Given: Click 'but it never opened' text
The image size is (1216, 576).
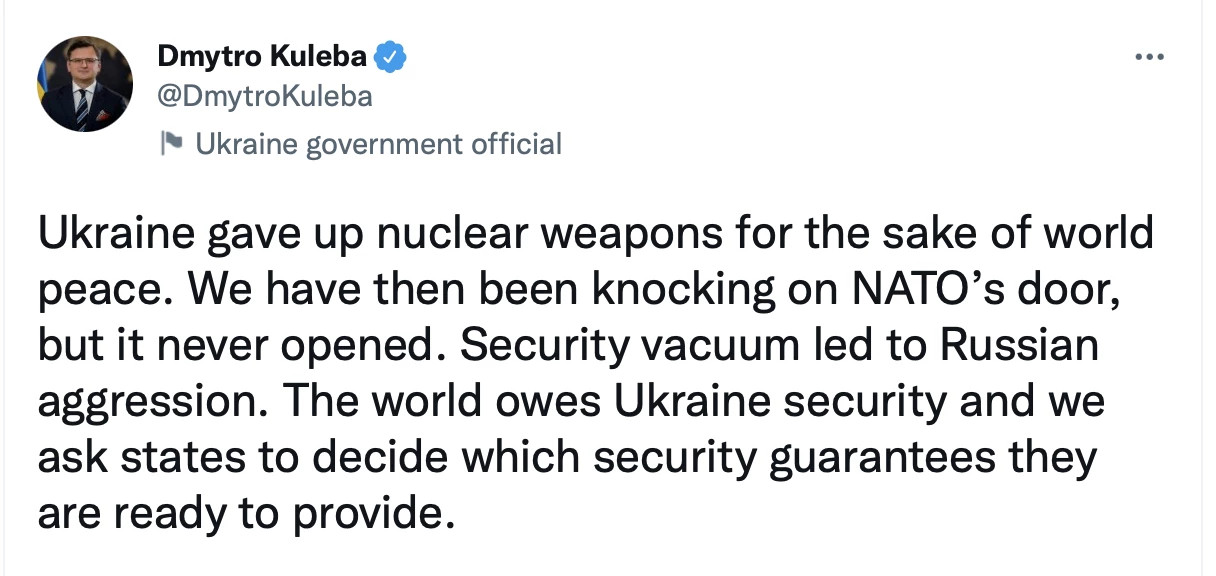Looking at the screenshot, I should click(x=245, y=347).
